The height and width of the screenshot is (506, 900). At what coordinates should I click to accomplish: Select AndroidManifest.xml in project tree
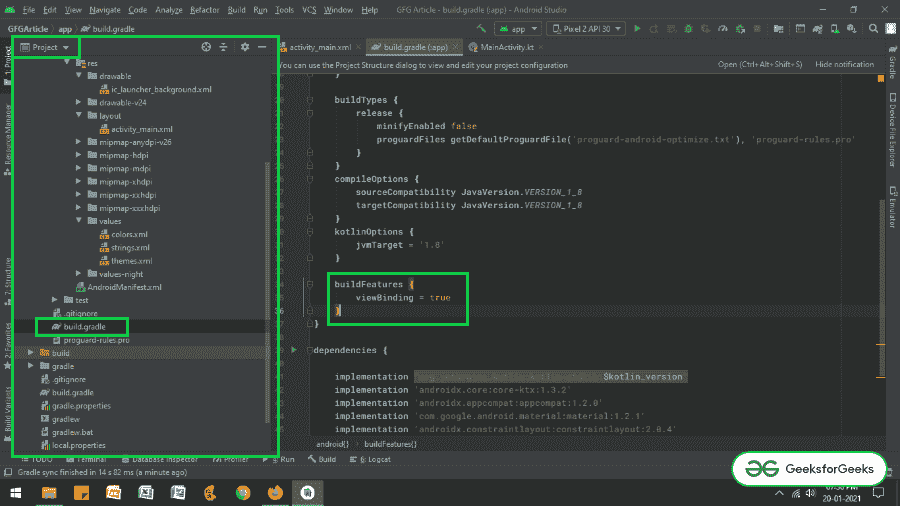tap(119, 287)
